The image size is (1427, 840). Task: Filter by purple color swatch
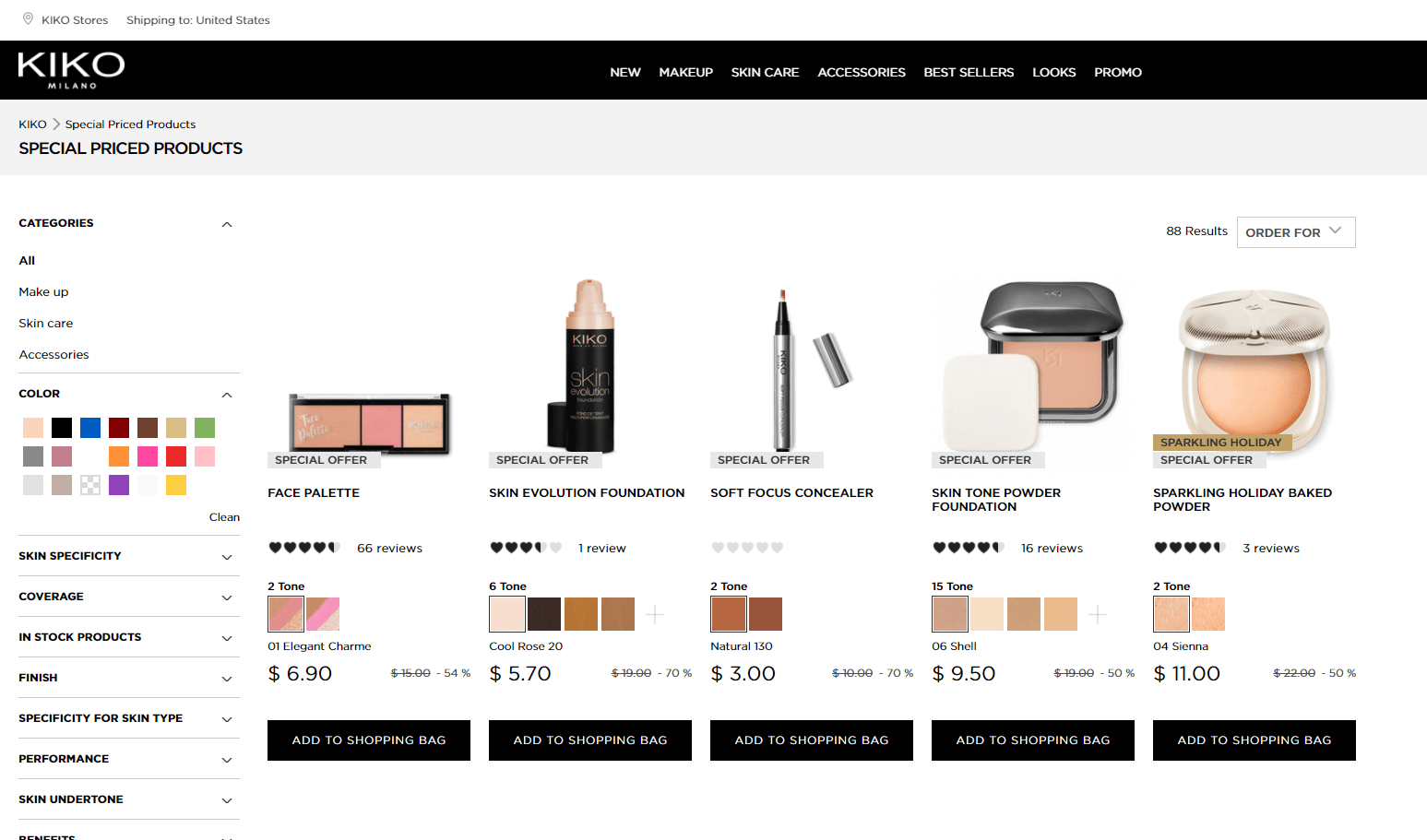point(119,485)
